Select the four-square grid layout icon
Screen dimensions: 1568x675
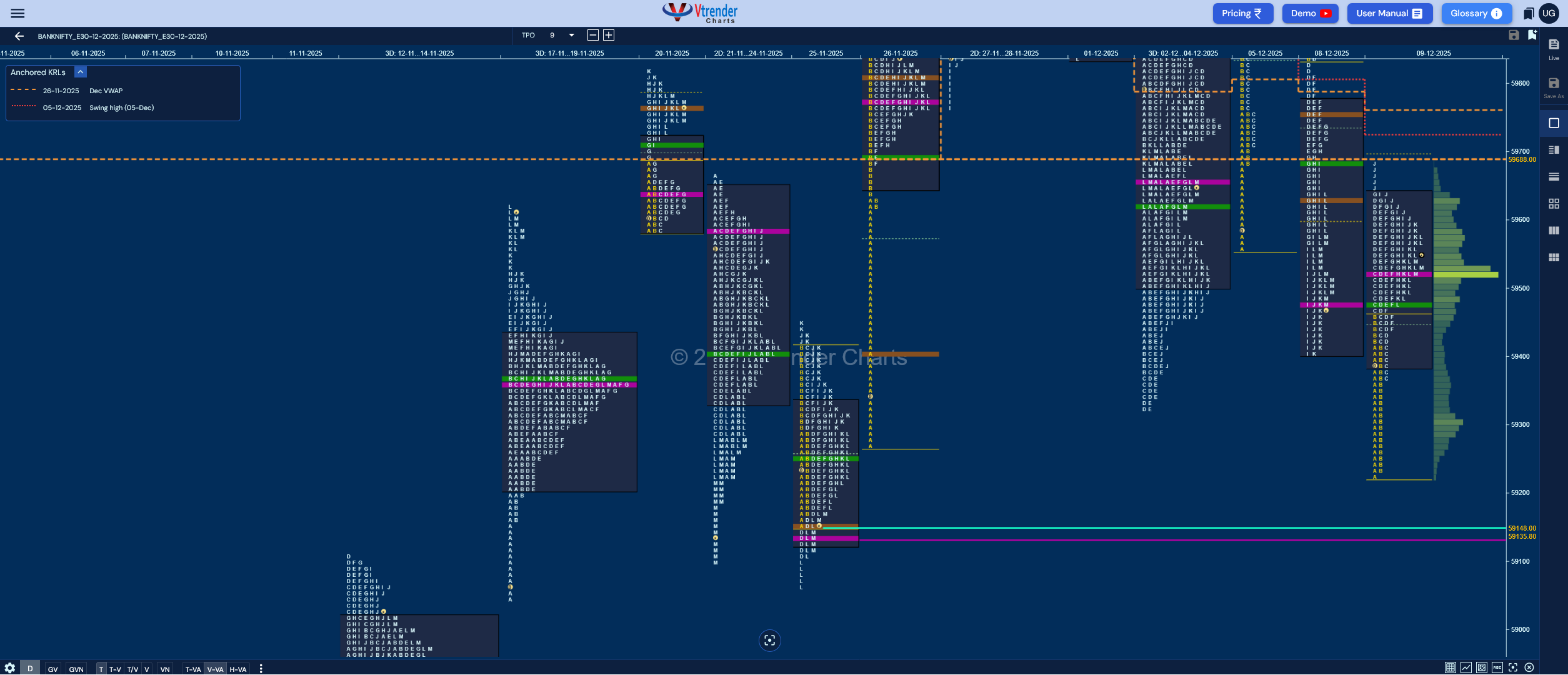(1554, 204)
